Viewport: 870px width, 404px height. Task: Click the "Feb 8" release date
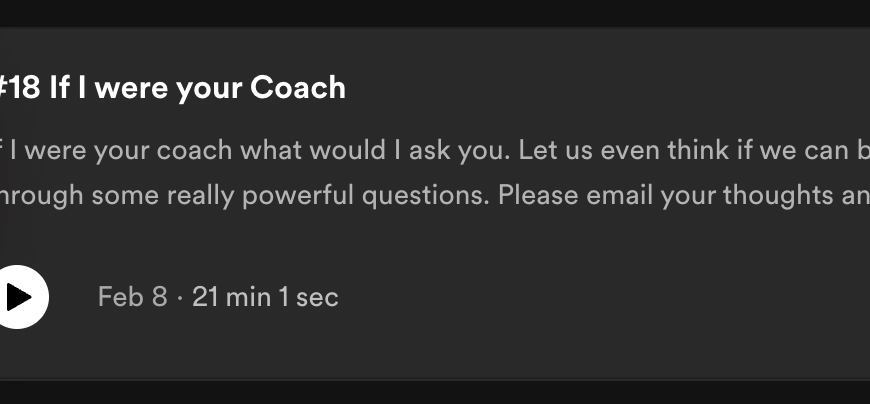[132, 297]
